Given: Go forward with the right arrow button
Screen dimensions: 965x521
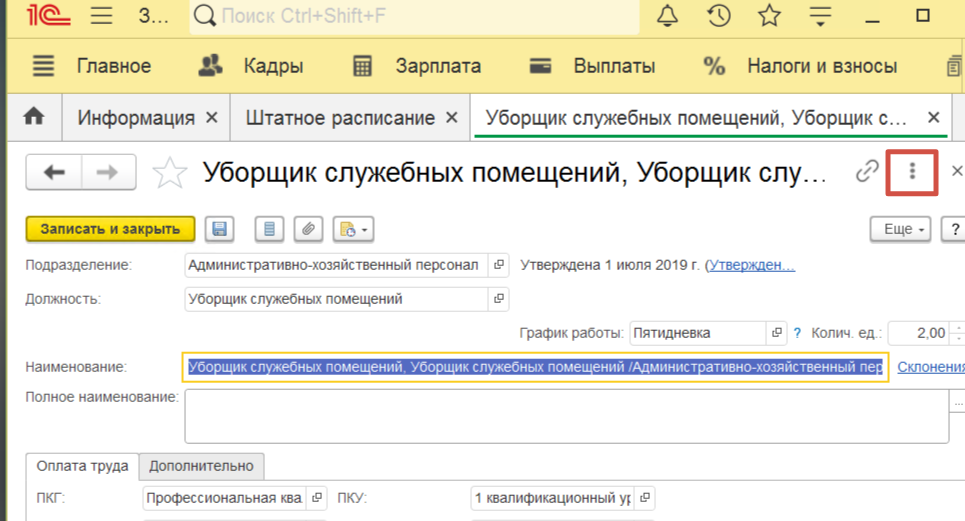Looking at the screenshot, I should point(108,172).
